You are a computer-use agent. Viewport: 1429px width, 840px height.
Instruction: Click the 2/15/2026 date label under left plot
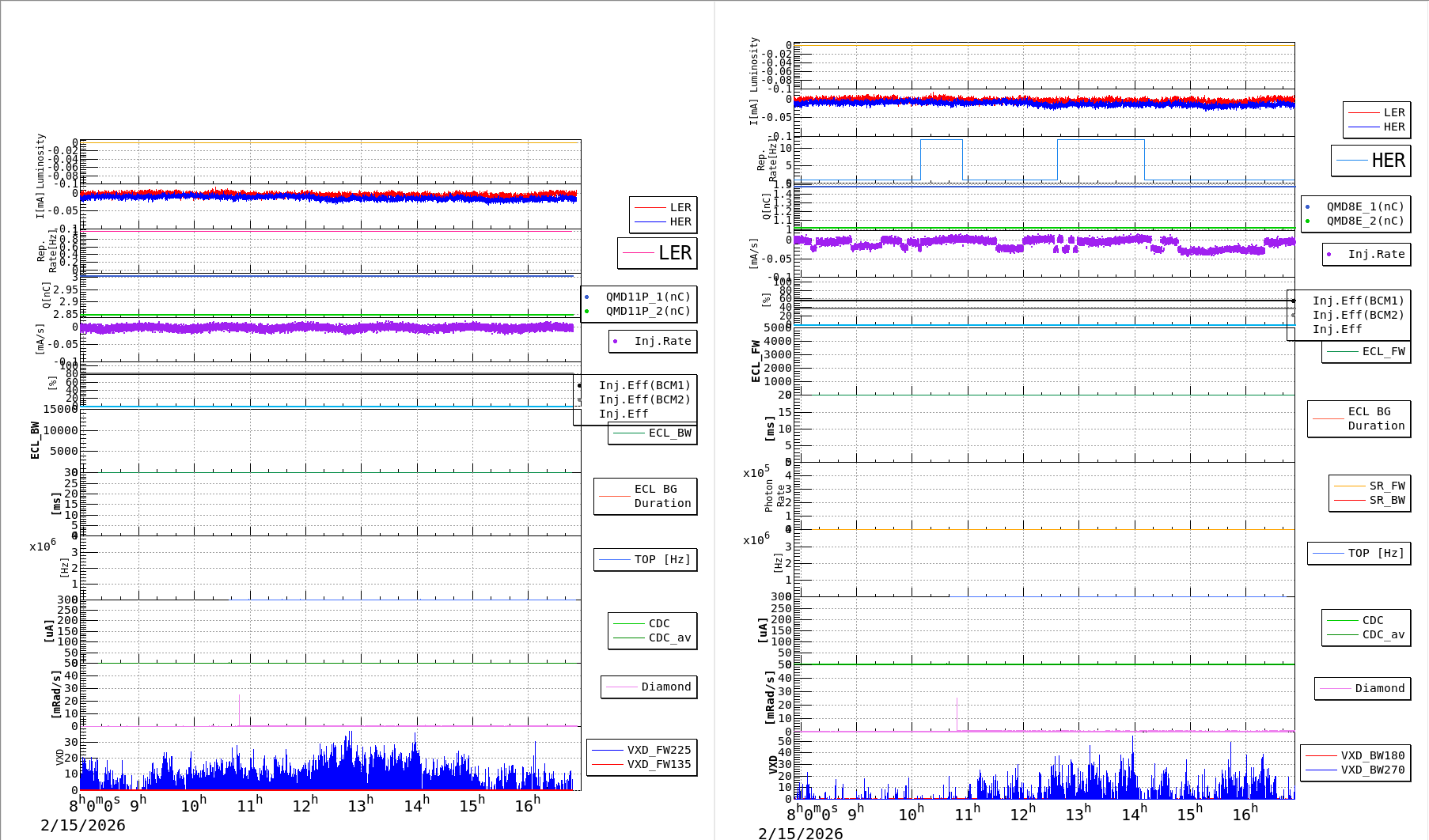pyautogui.click(x=83, y=825)
